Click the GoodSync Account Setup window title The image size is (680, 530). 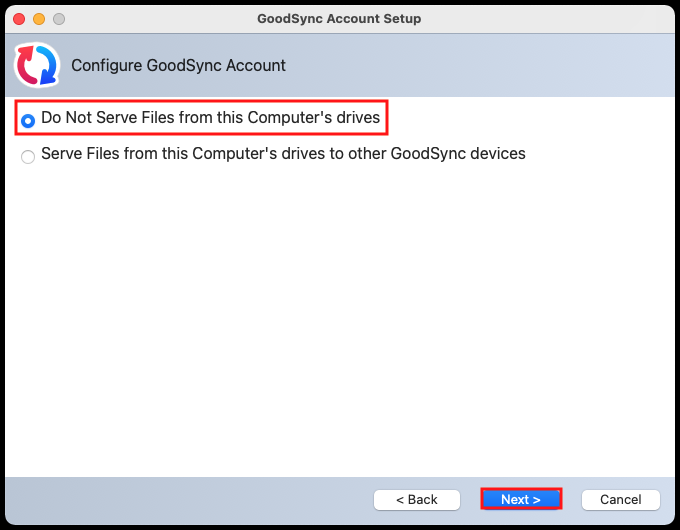(x=339, y=19)
